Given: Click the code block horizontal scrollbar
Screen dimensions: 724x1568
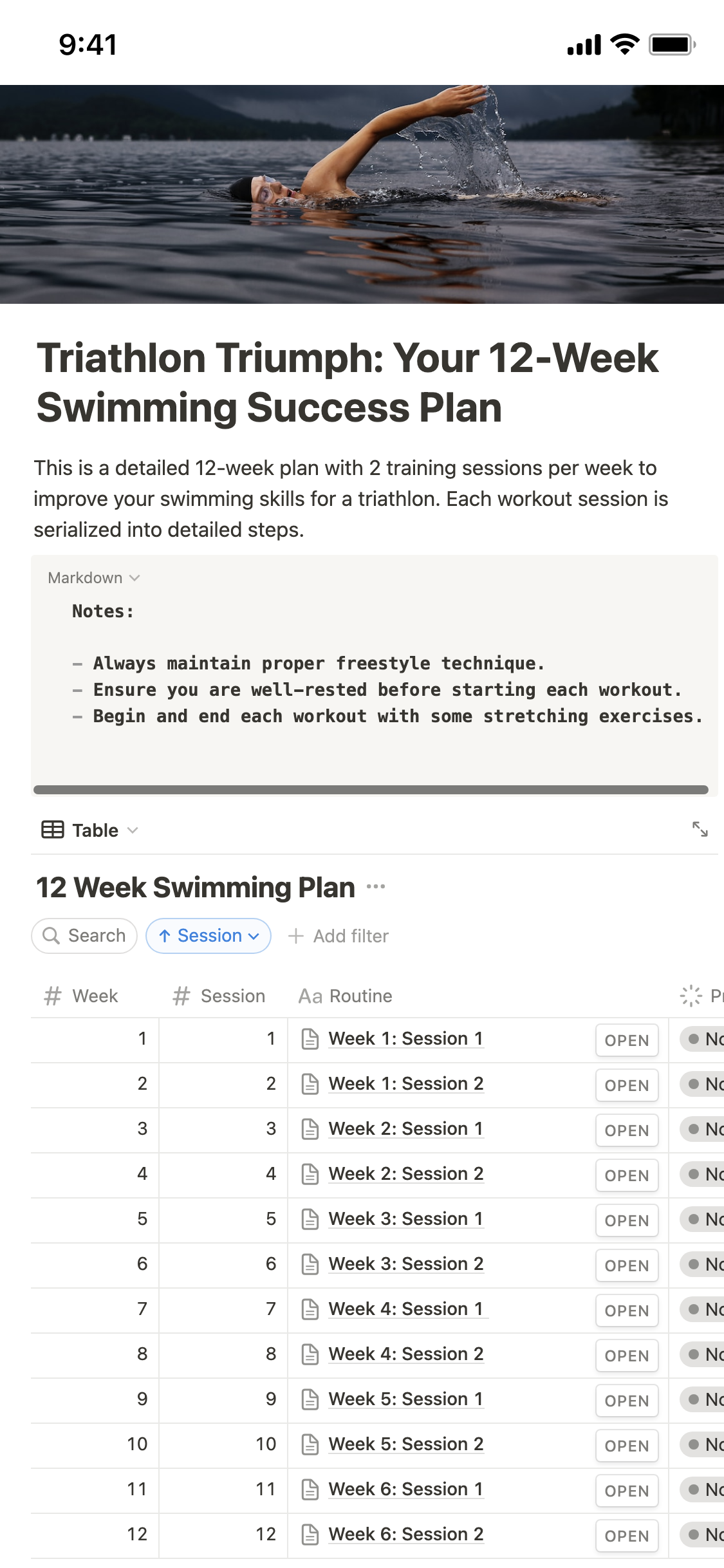Looking at the screenshot, I should [371, 790].
